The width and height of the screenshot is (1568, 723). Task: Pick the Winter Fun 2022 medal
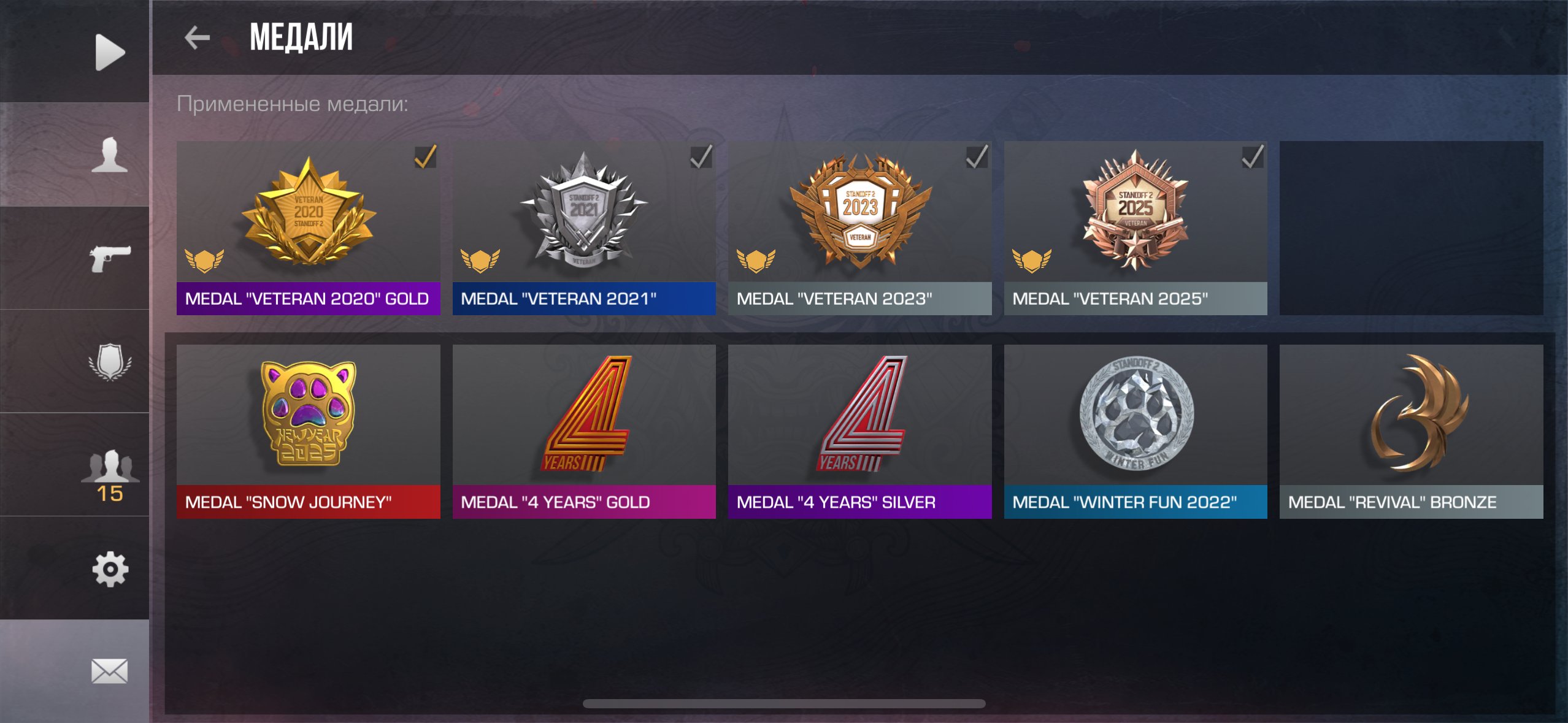(x=1136, y=432)
